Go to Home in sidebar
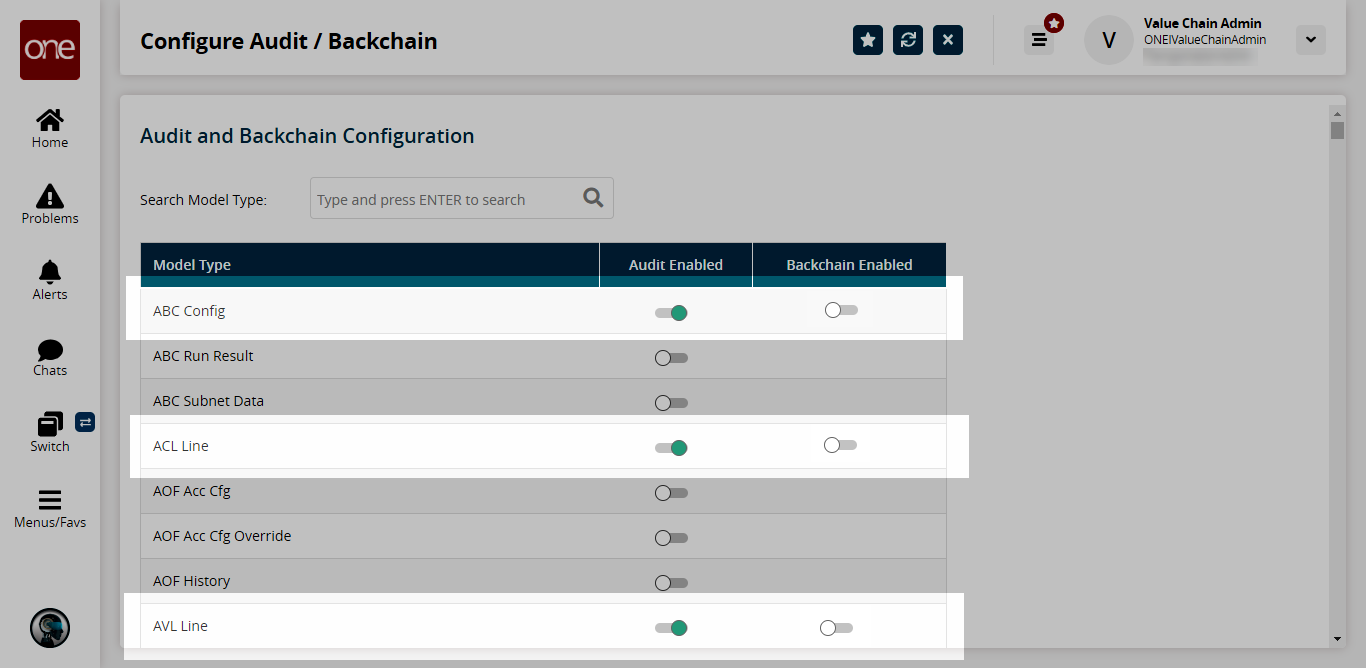The image size is (1366, 668). (50, 129)
